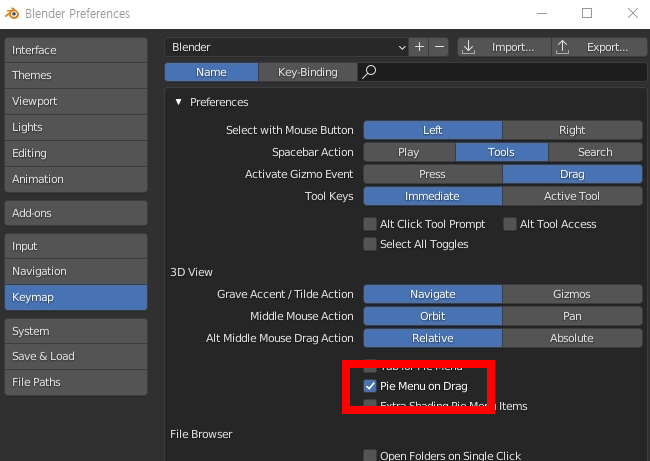Image resolution: width=650 pixels, height=461 pixels.
Task: Set Tool Keys to Immediate
Action: (433, 196)
